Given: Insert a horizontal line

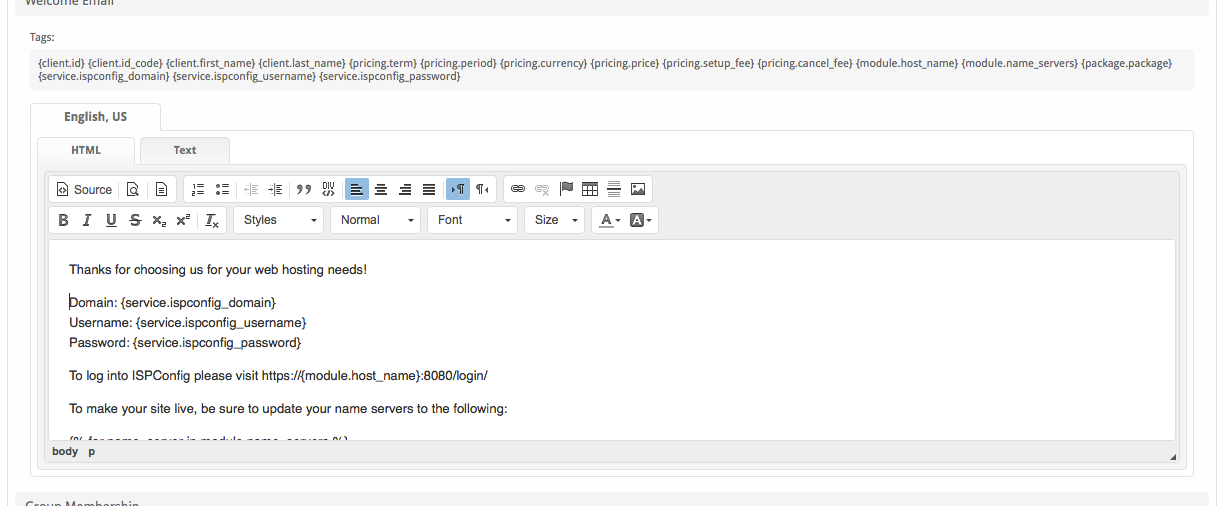Looking at the screenshot, I should pyautogui.click(x=614, y=189).
